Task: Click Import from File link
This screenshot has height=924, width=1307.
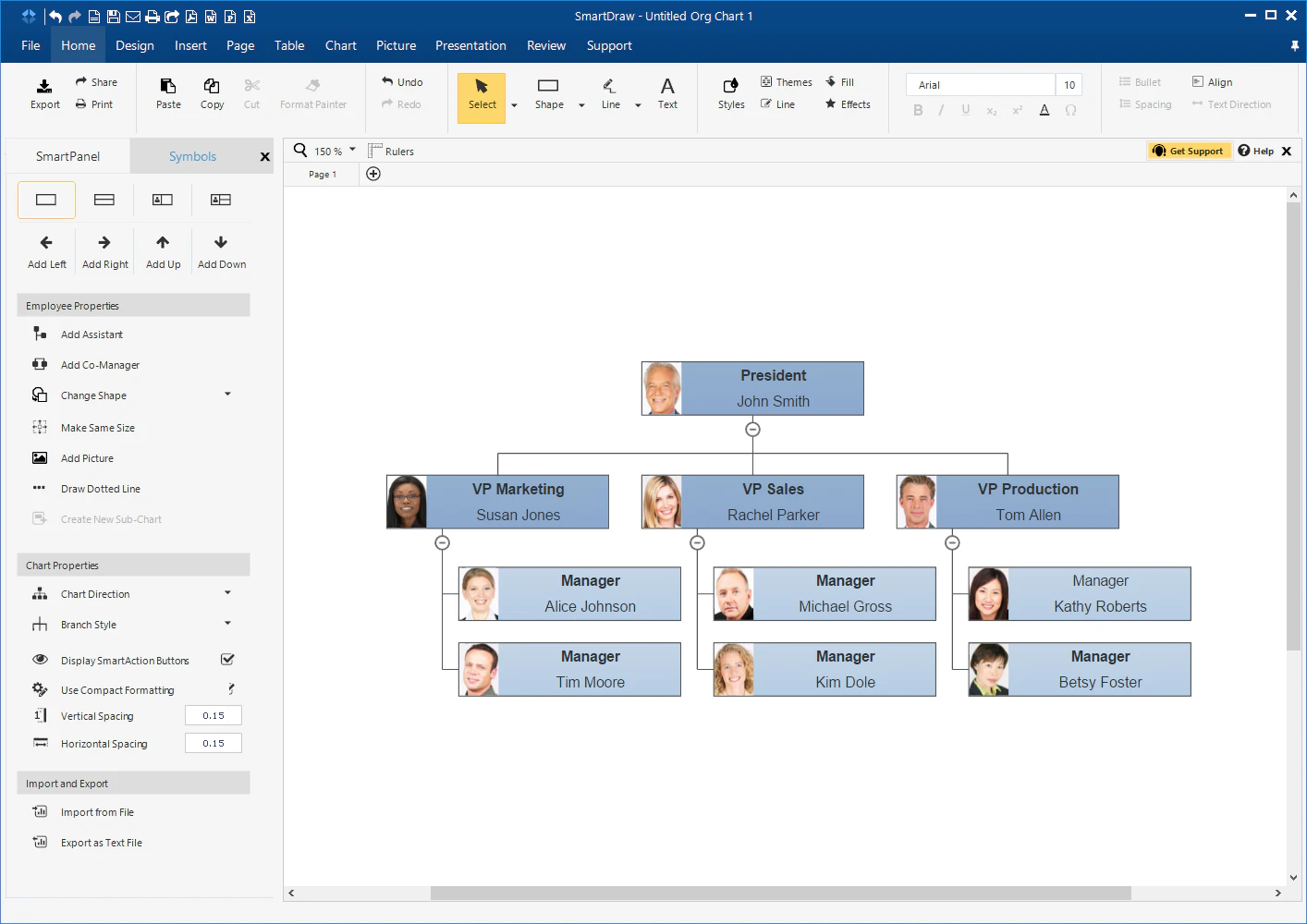Action: coord(97,812)
